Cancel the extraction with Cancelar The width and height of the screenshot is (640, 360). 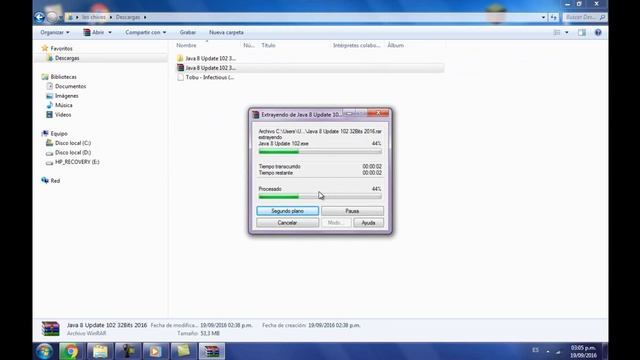pyautogui.click(x=287, y=223)
